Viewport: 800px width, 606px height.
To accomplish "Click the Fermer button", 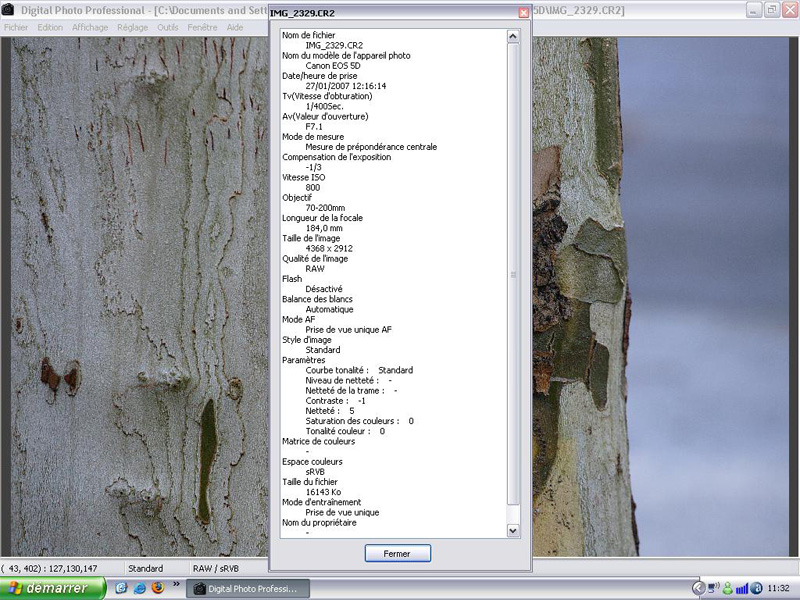I will (397, 553).
